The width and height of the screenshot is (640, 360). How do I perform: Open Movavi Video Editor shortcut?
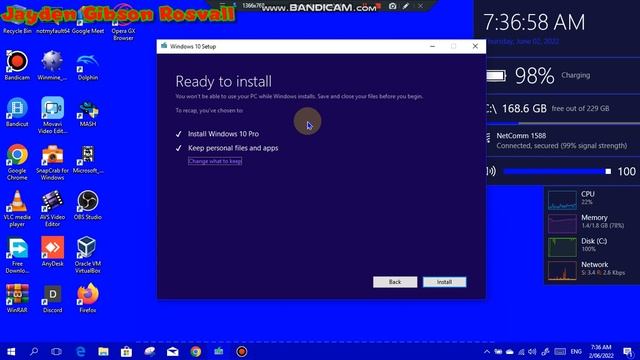pyautogui.click(x=52, y=115)
